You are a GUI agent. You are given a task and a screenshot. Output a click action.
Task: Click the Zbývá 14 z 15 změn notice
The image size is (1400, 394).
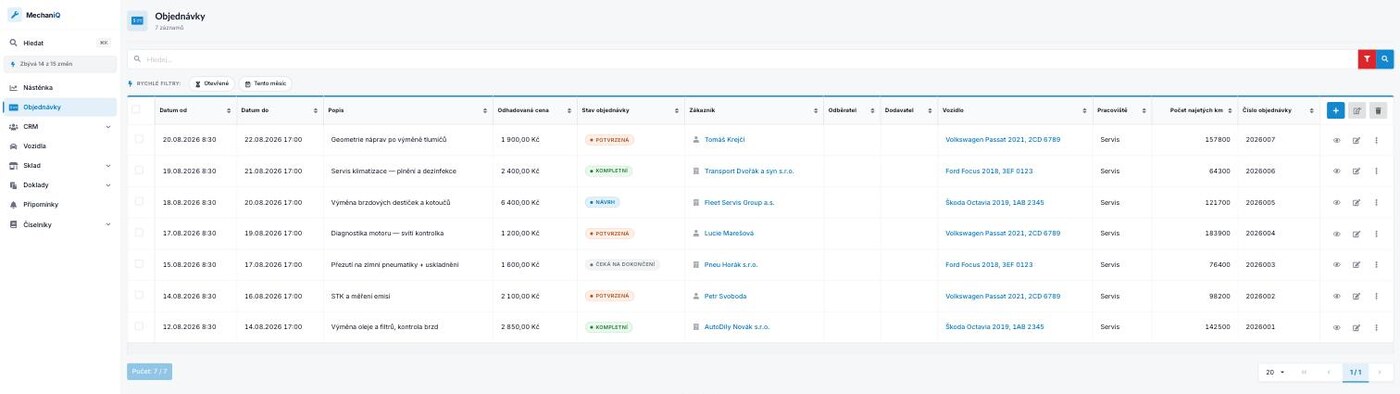(60, 64)
